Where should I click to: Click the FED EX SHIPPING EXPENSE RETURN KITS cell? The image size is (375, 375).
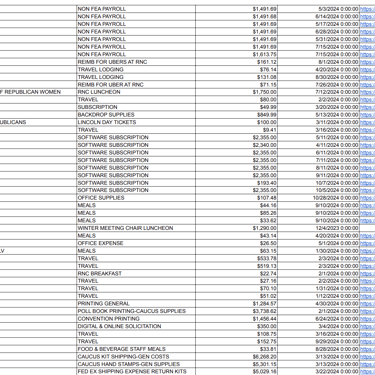point(136,371)
